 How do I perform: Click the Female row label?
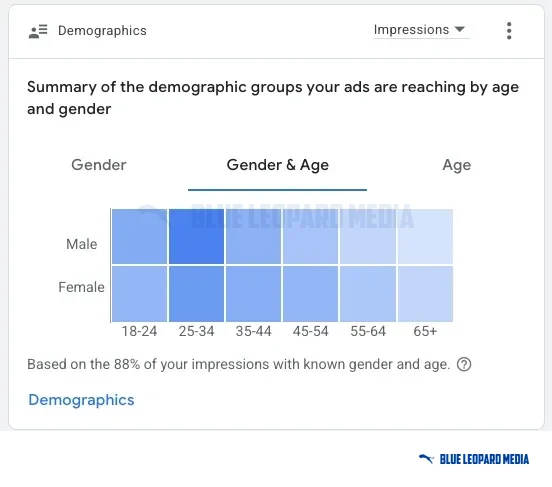tap(81, 287)
